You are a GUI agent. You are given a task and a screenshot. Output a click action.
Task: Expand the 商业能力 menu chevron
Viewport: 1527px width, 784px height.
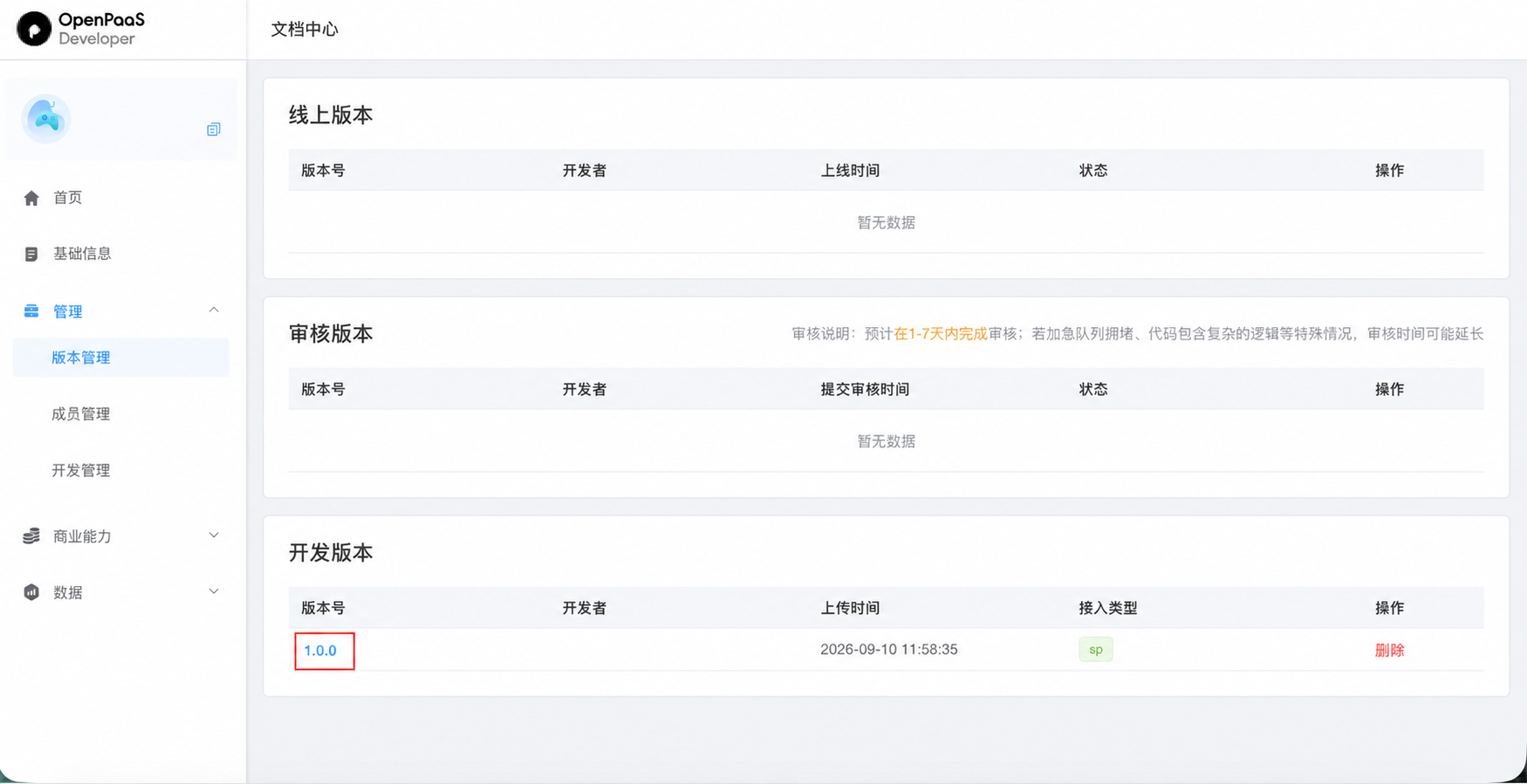coord(214,535)
